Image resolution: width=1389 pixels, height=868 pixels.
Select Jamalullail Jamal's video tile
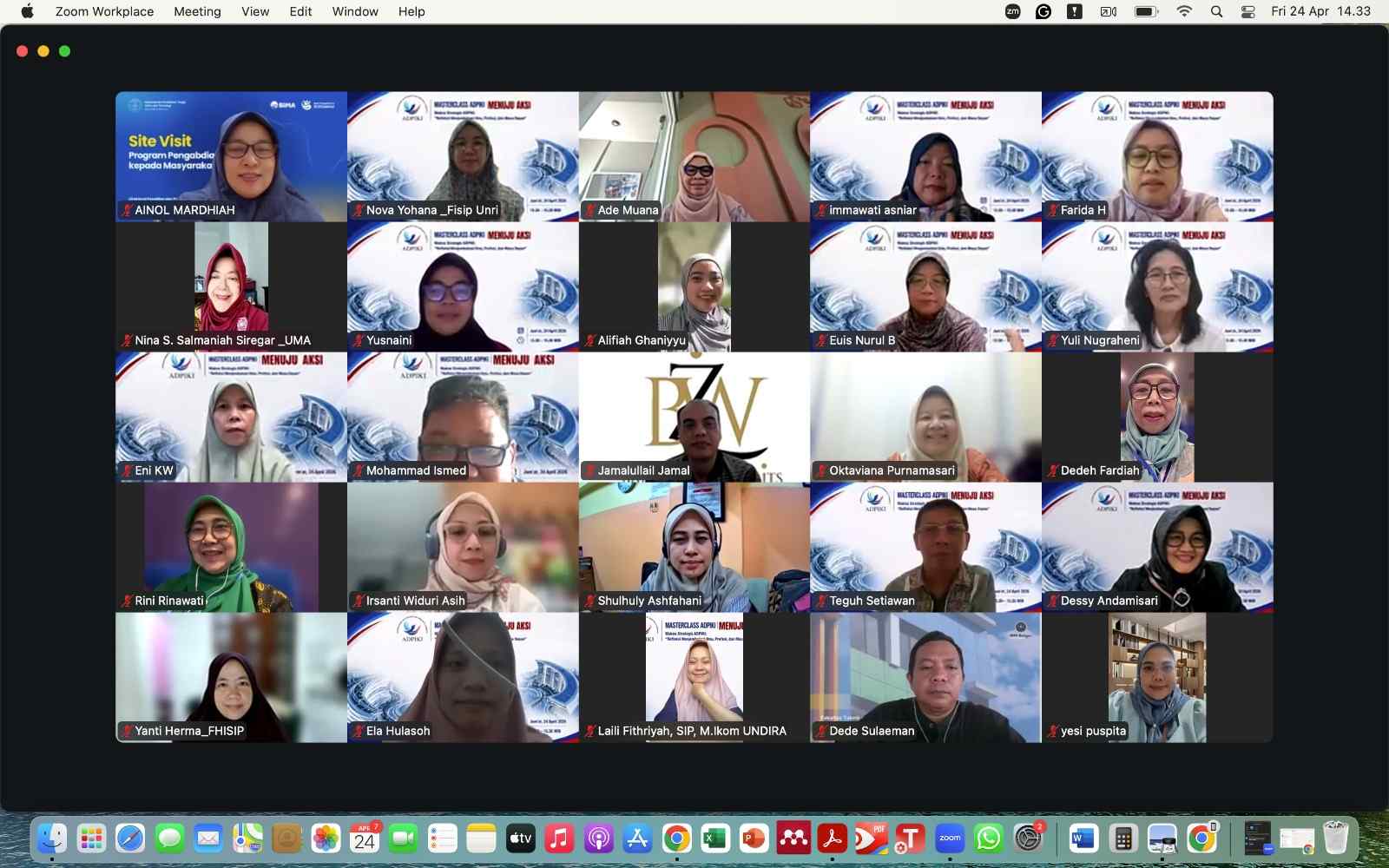tap(694, 417)
